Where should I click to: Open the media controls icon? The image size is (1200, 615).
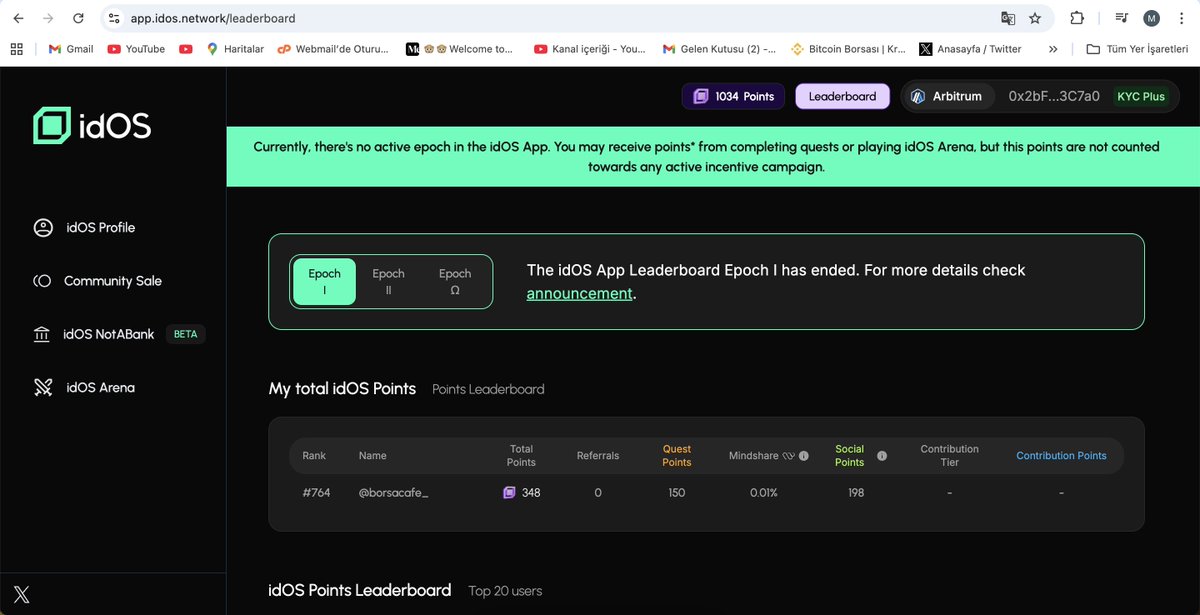(1121, 18)
